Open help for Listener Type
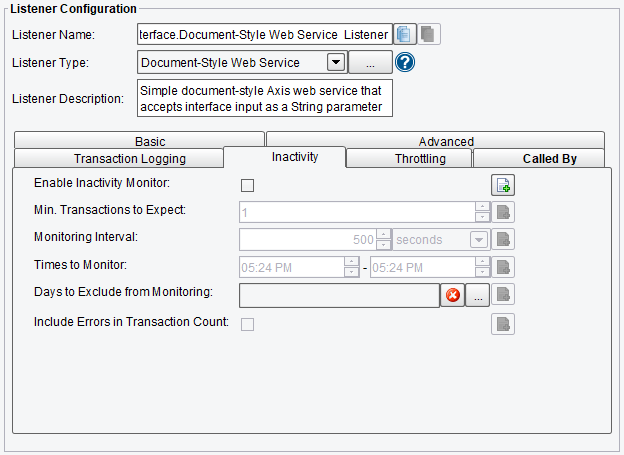This screenshot has width=624, height=455. [x=405, y=62]
